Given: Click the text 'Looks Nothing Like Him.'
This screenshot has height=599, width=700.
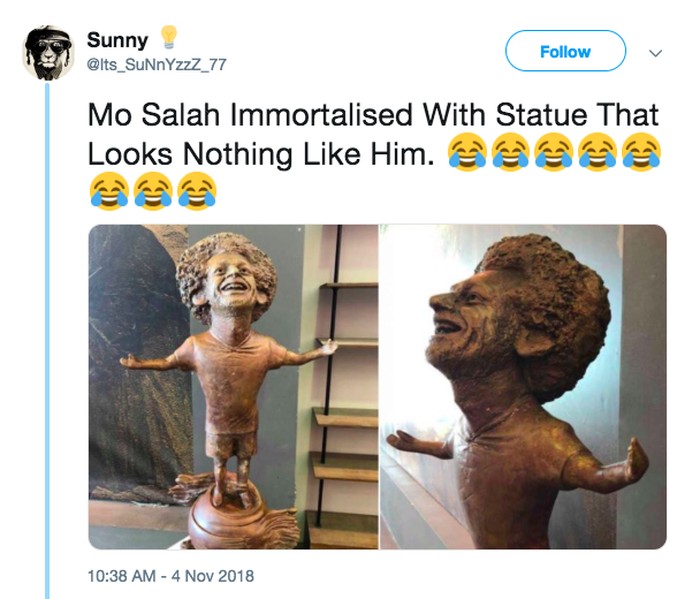Looking at the screenshot, I should click(260, 155).
